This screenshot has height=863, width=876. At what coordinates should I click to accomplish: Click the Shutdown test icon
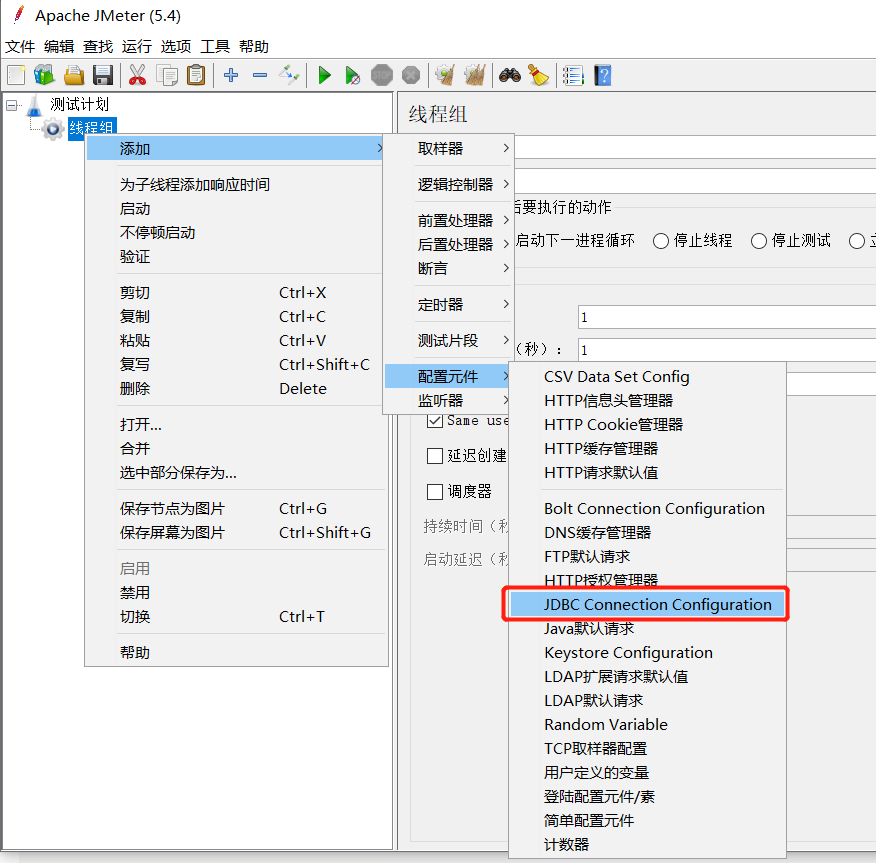click(x=411, y=75)
